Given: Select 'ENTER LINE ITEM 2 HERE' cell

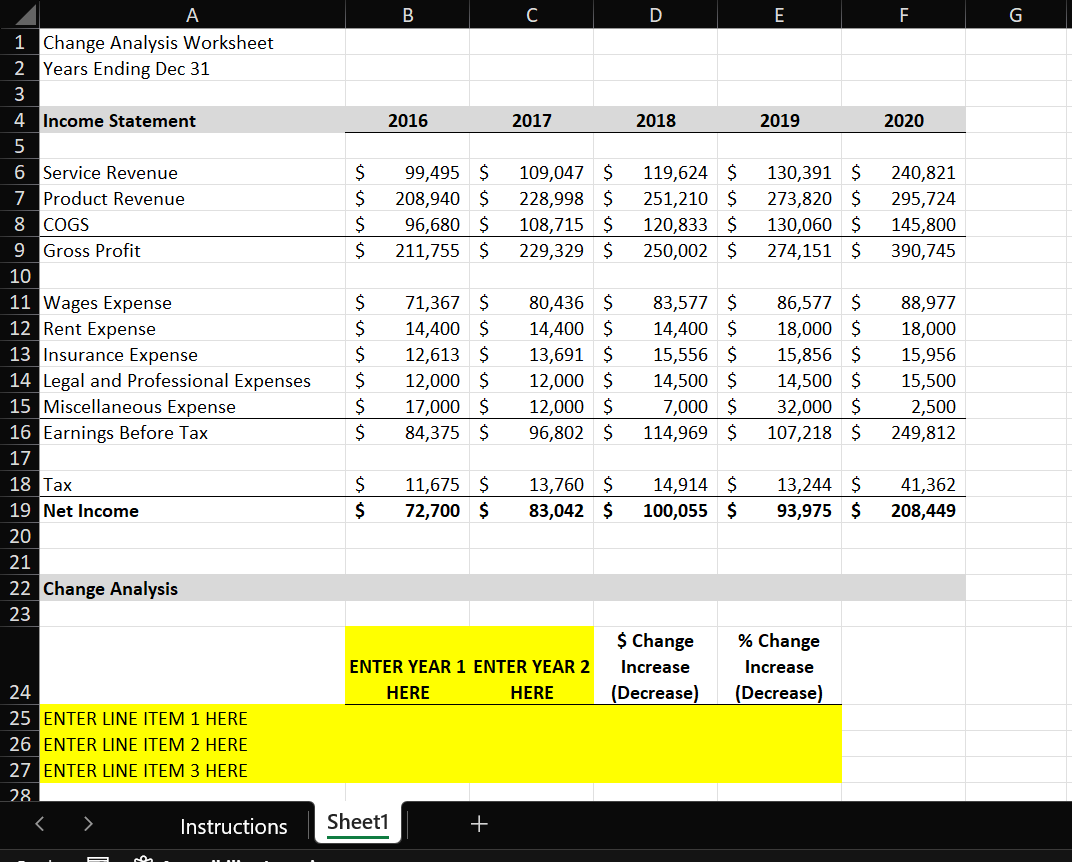Looking at the screenshot, I should coord(192,744).
